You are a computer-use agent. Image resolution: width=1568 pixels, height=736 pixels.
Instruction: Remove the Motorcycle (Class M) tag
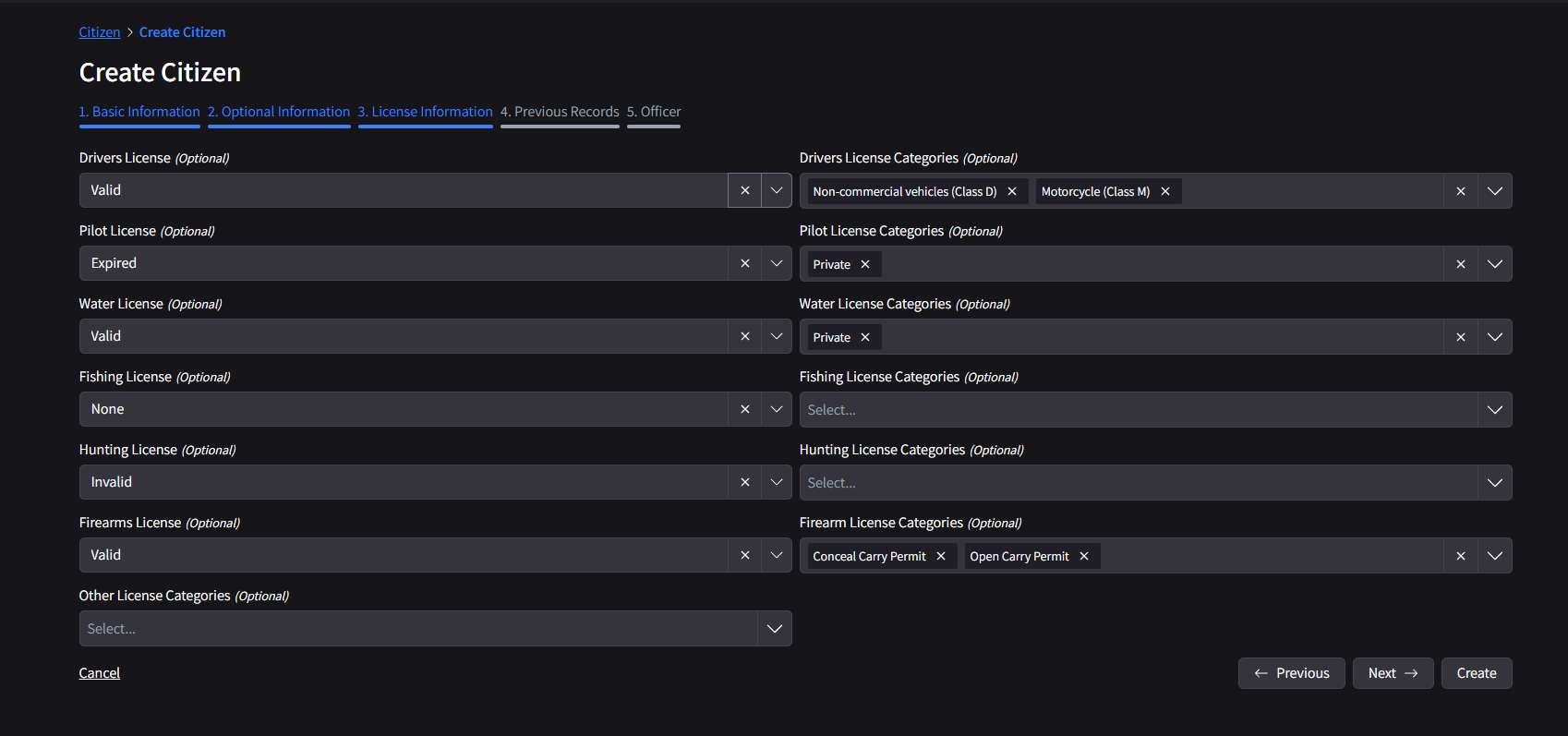[1165, 191]
